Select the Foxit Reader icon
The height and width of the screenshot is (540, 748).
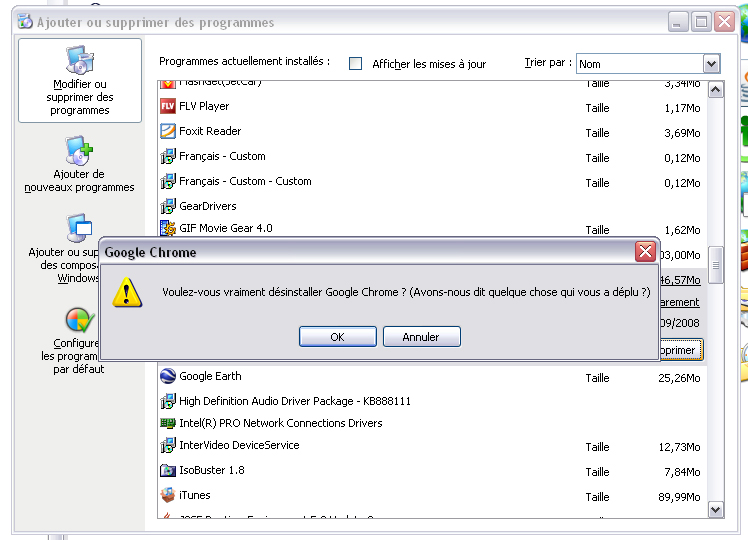coord(168,131)
